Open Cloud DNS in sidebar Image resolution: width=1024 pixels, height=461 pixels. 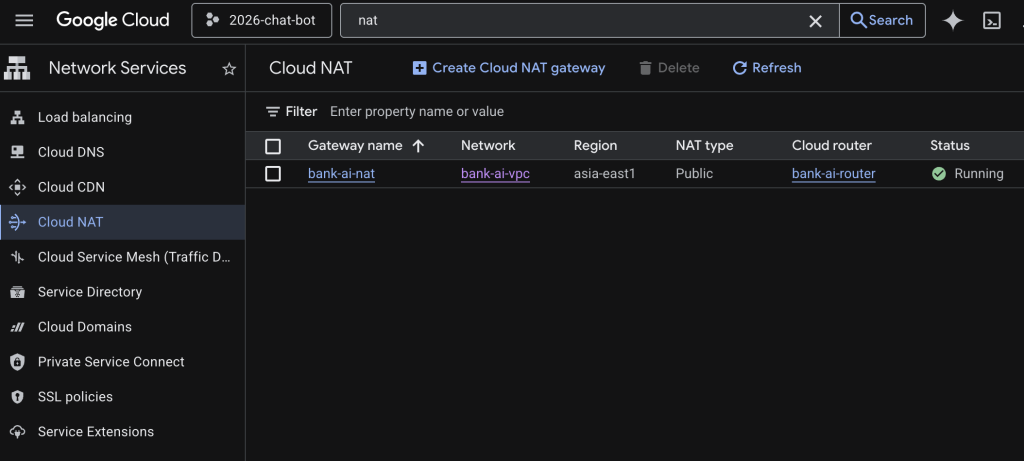click(x=123, y=152)
